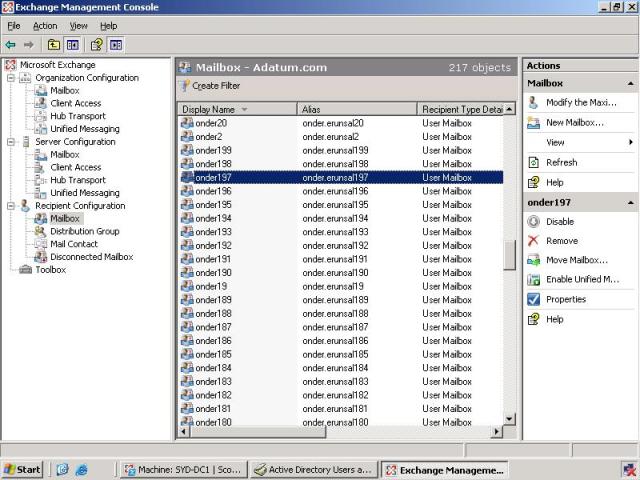Open the Action menu
Viewport: 640px width, 480px height.
(45, 26)
